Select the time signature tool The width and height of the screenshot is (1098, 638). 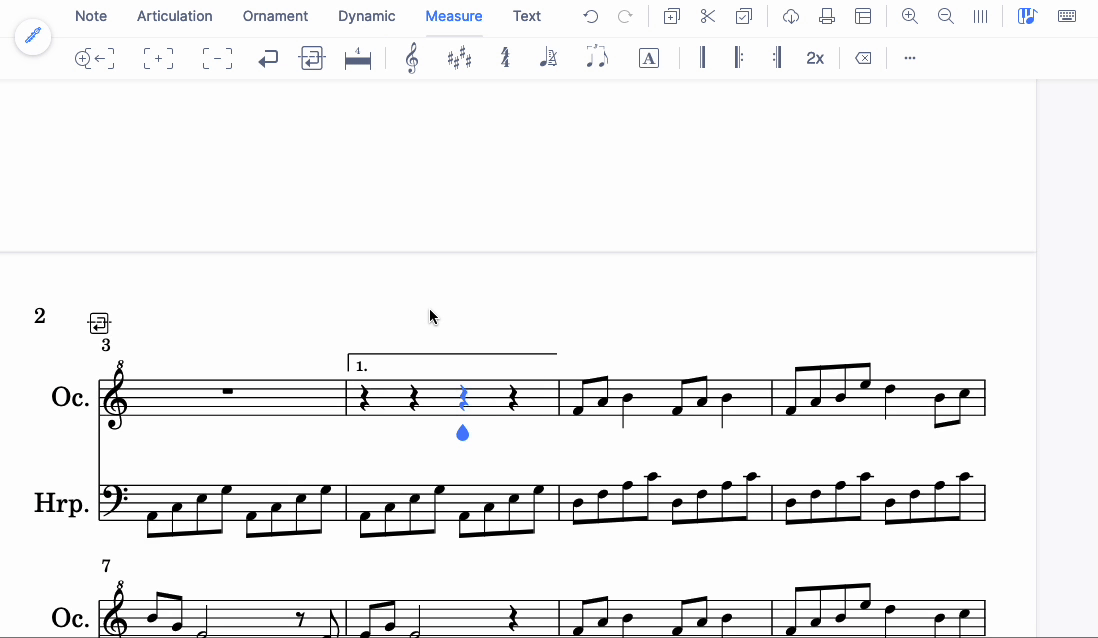click(x=505, y=57)
